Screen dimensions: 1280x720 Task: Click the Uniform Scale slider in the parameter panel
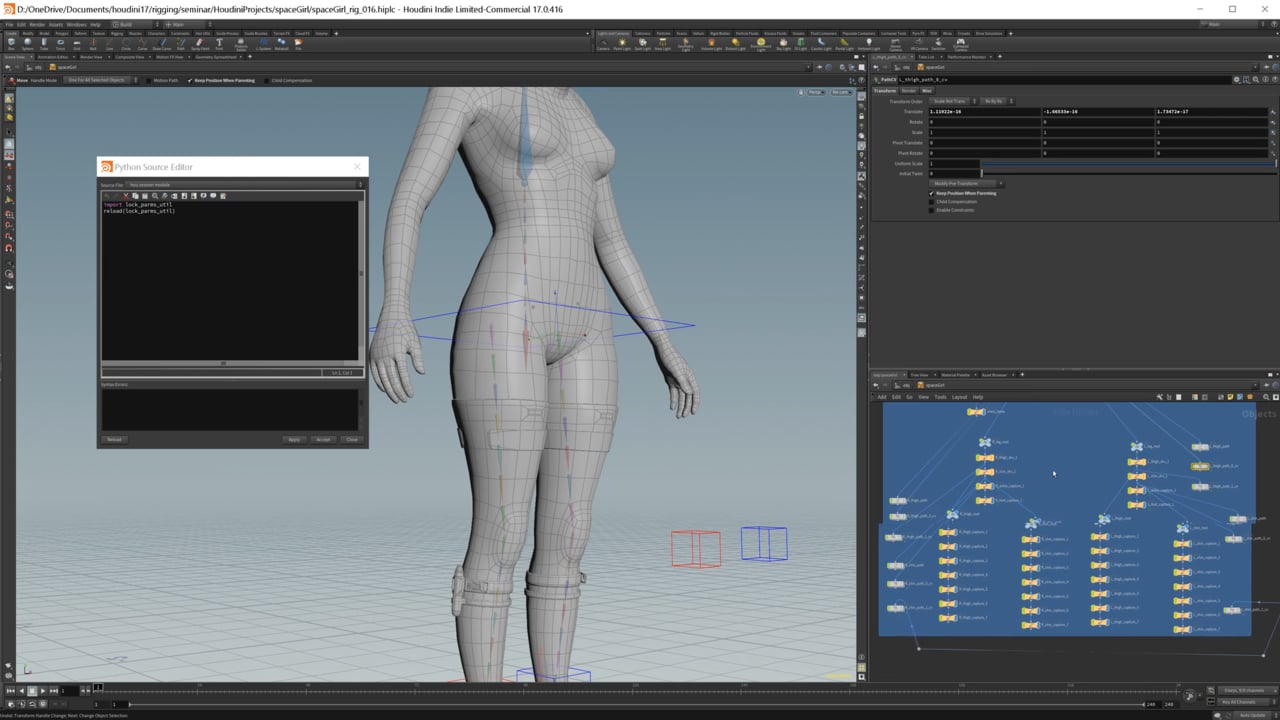click(1100, 163)
